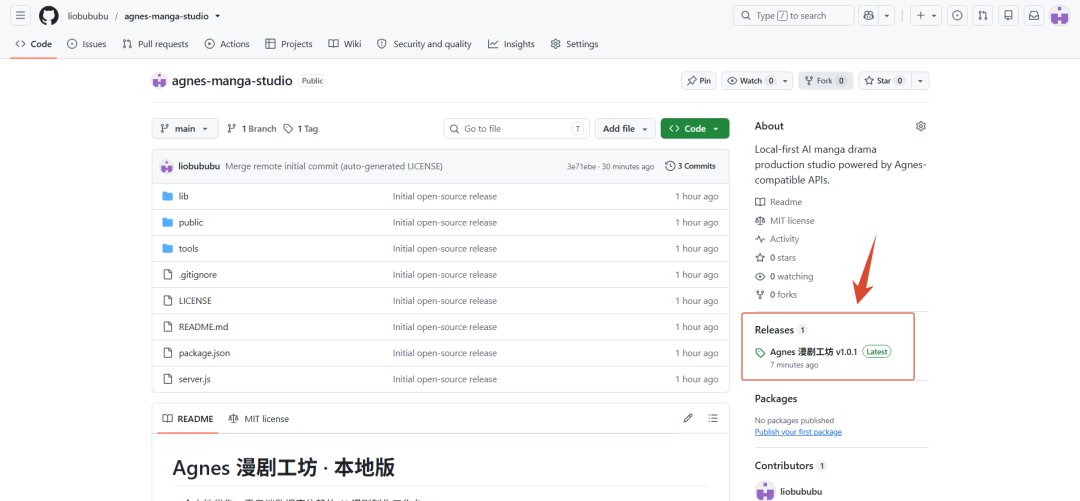Focus the header search box
Screen dimensions: 1080x501
[793, 15]
